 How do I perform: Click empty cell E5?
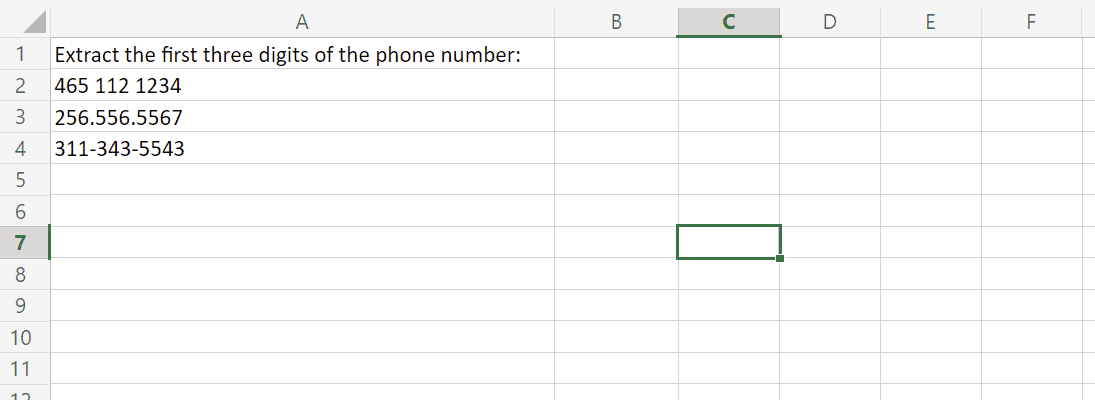930,180
